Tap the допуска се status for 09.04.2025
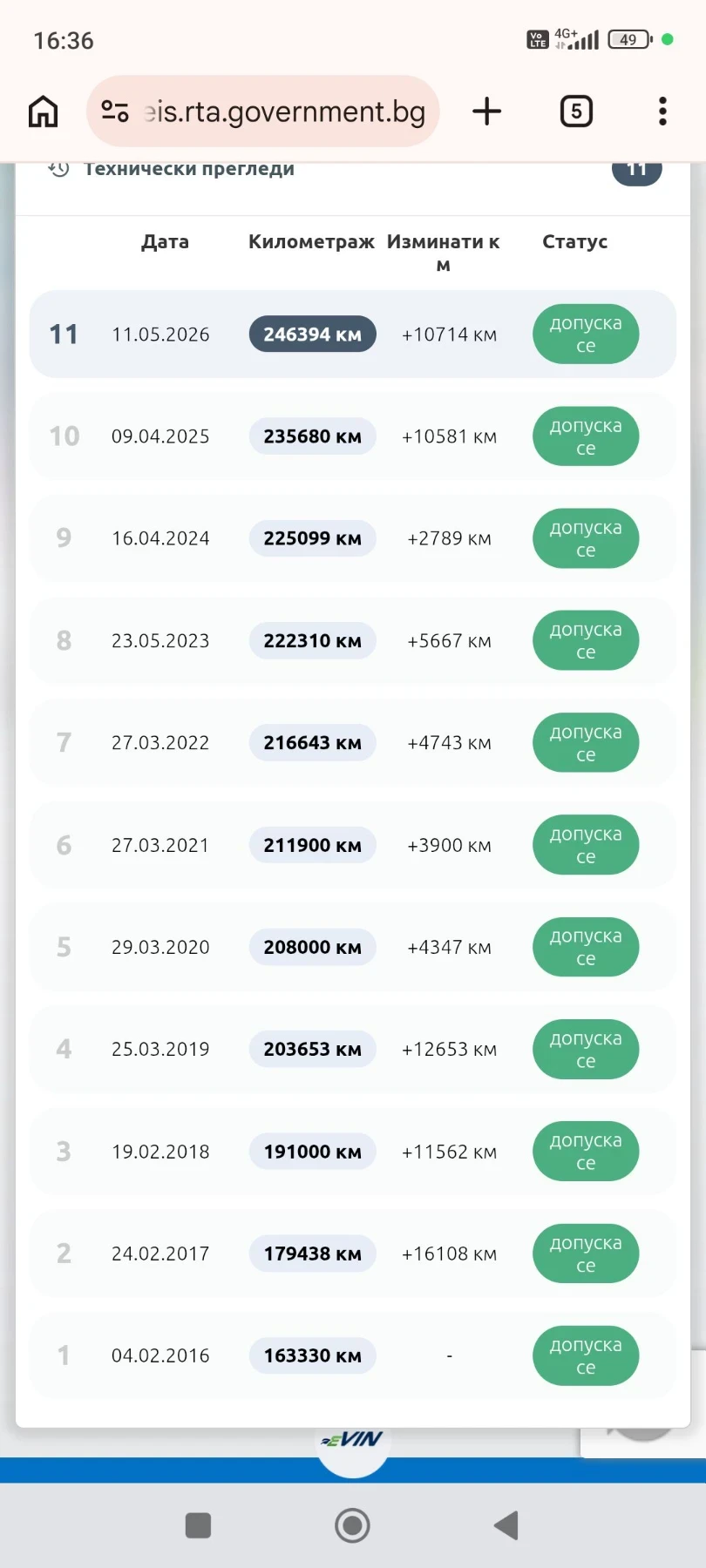 click(x=586, y=436)
